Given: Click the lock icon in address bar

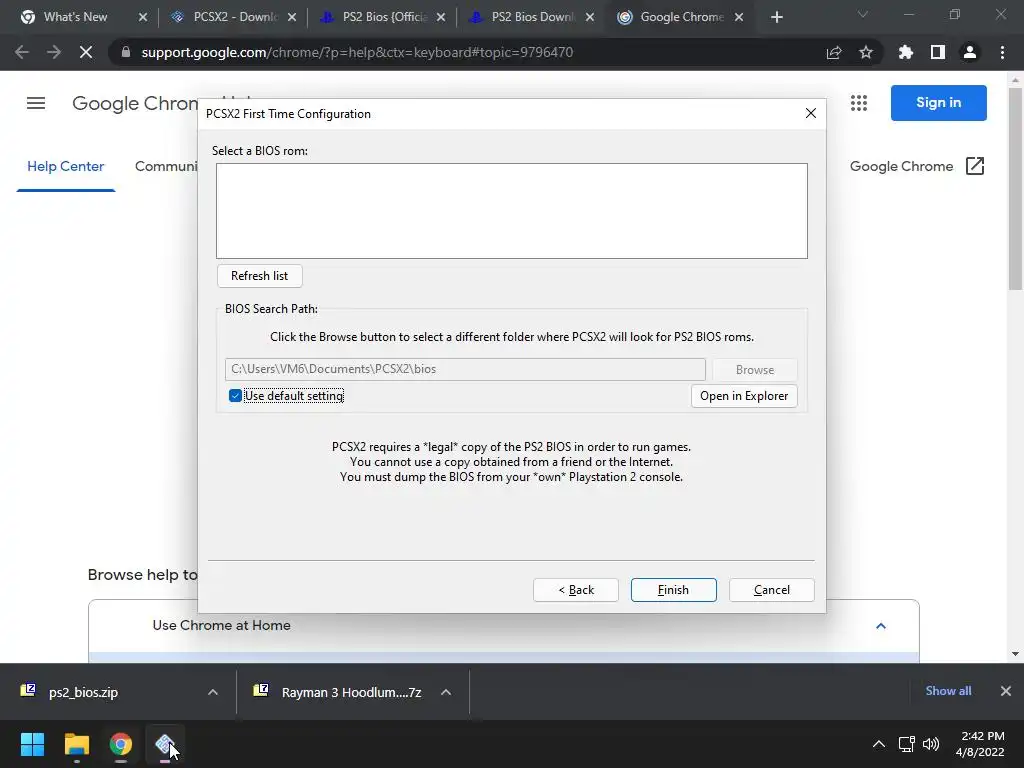Looking at the screenshot, I should (x=126, y=52).
